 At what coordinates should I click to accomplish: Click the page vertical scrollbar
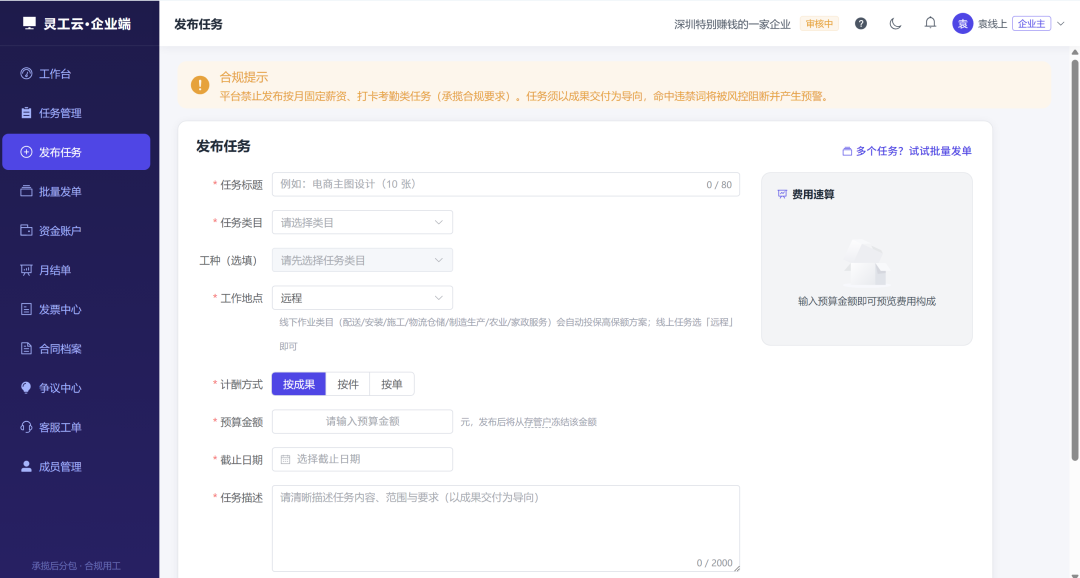pos(1074,260)
